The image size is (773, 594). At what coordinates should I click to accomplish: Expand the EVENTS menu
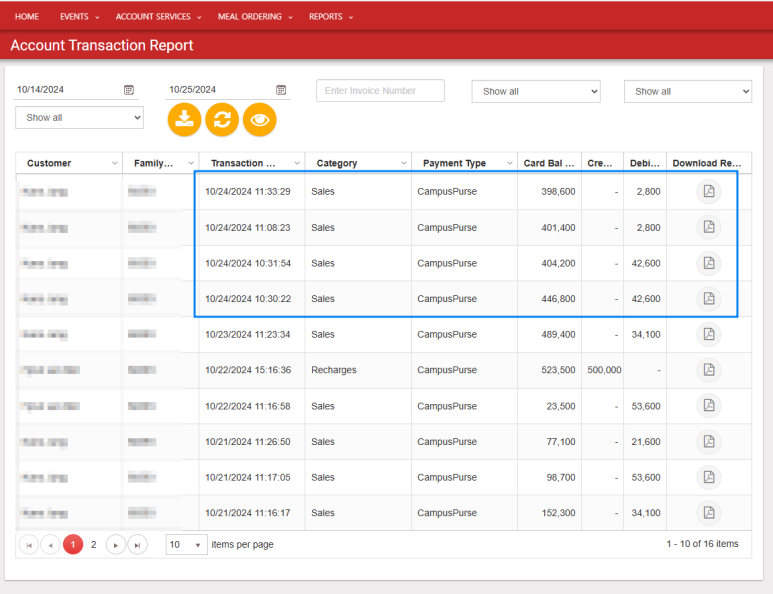point(79,17)
